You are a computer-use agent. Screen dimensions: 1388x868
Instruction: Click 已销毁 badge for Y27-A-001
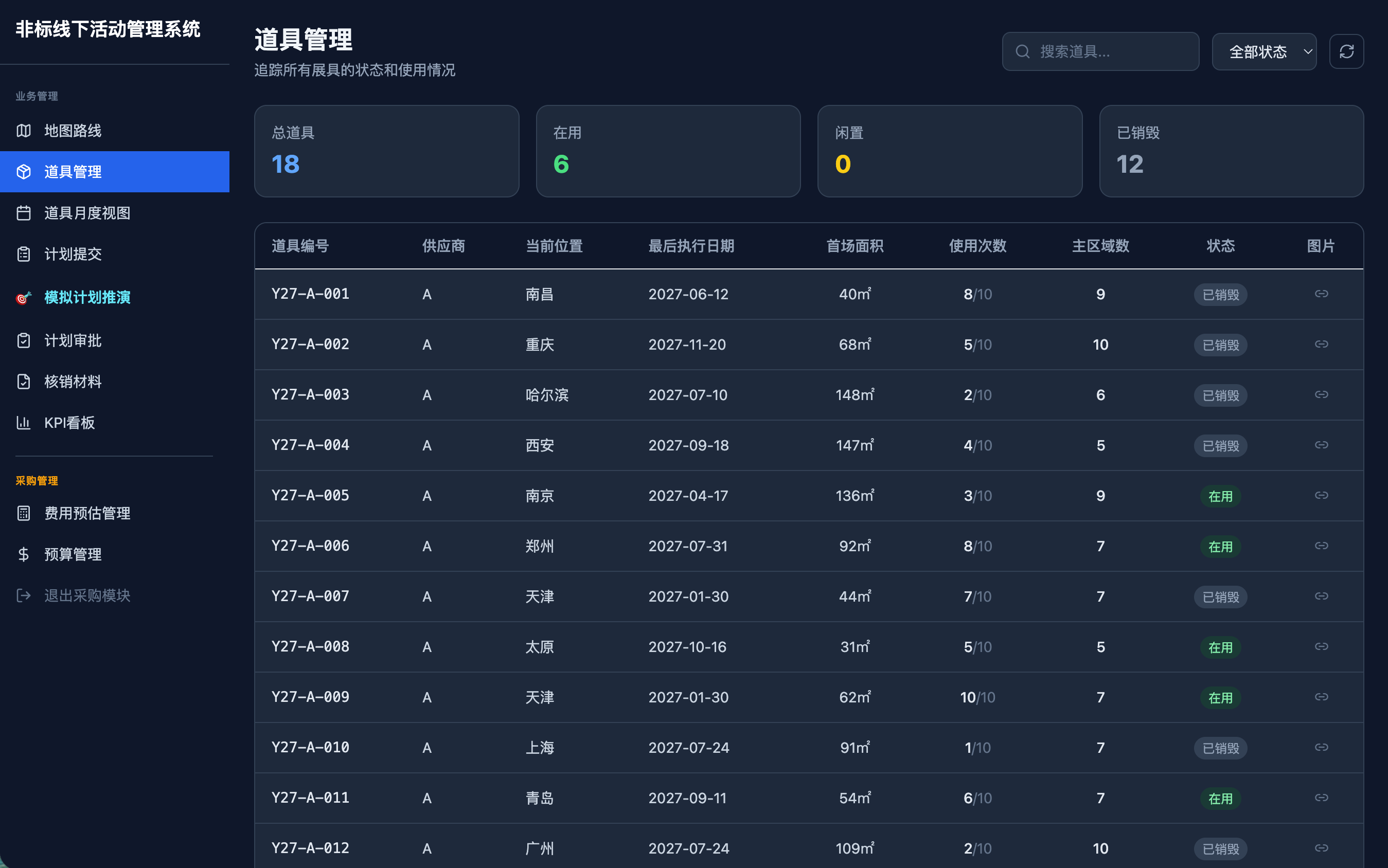(x=1220, y=295)
